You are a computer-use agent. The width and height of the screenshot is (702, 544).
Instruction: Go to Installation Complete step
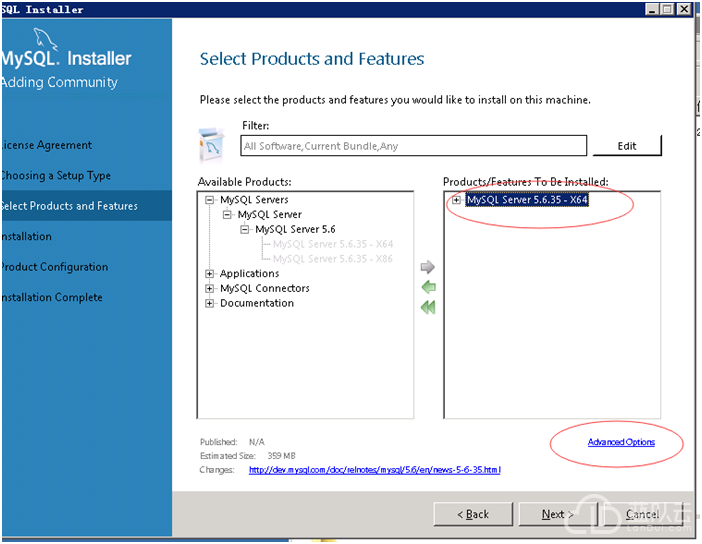[51, 297]
